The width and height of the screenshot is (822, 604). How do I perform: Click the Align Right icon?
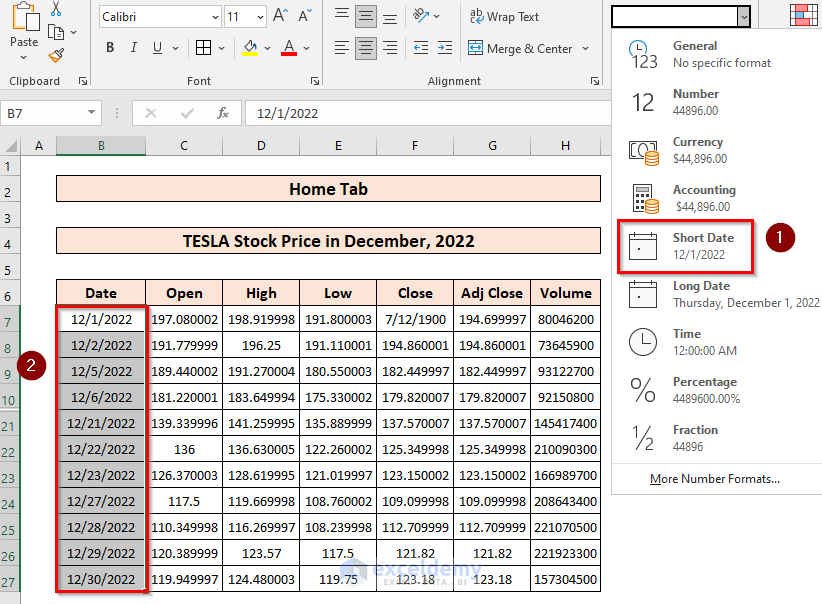[390, 48]
